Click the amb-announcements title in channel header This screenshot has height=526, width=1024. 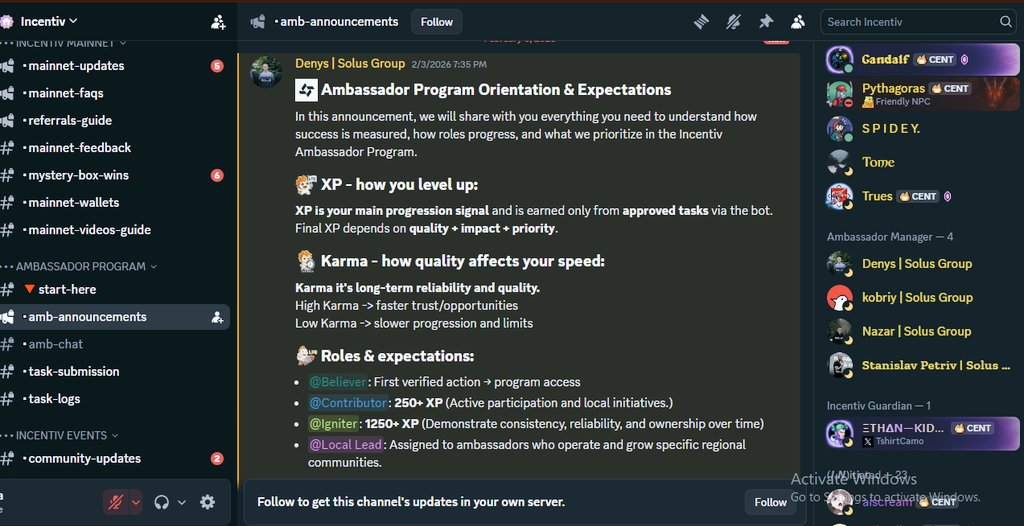(339, 22)
